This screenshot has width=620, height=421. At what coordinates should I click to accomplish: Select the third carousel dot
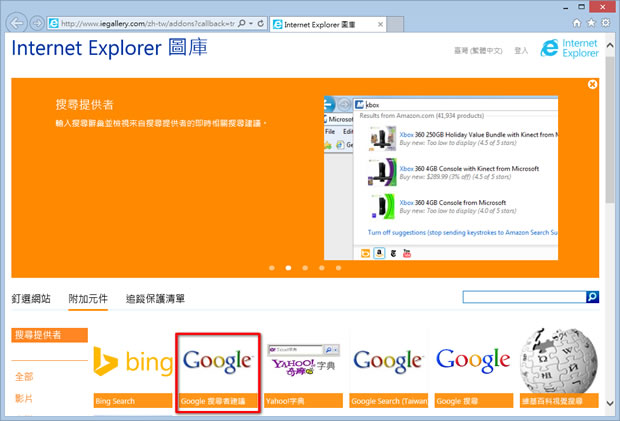(305, 268)
